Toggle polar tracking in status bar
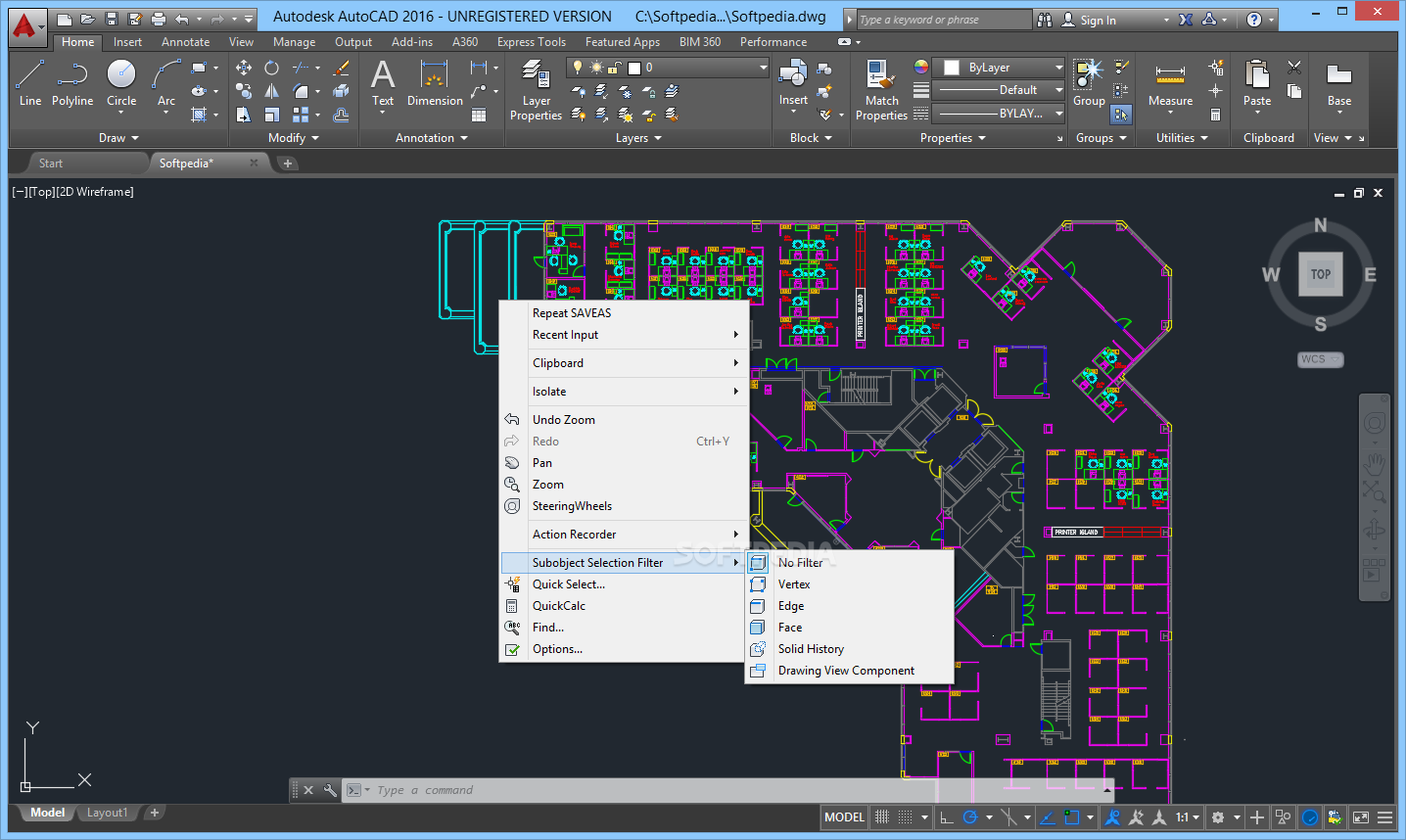 tap(970, 817)
